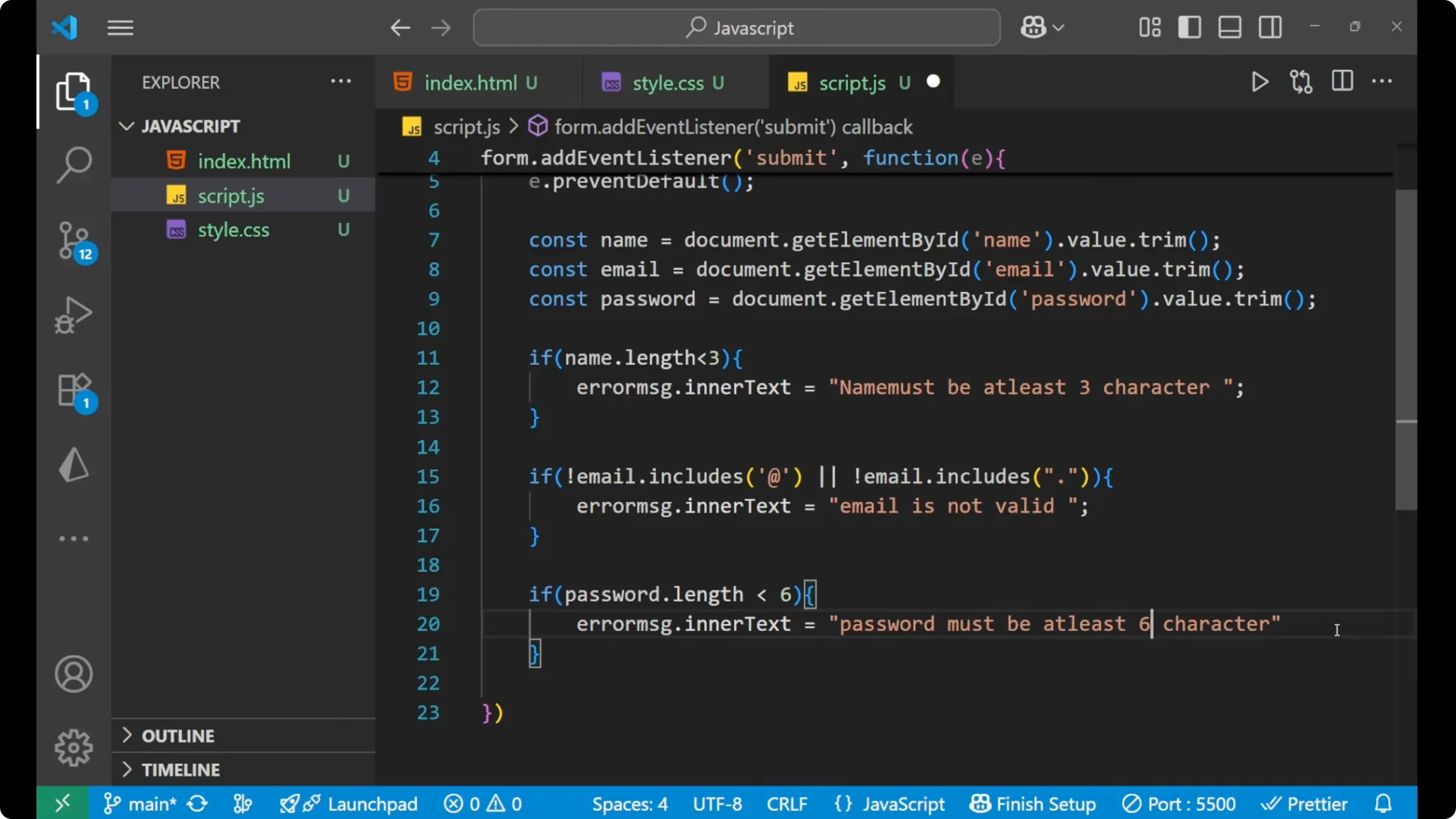Open Accounts icon in activity bar
This screenshot has height=819, width=1456.
pyautogui.click(x=74, y=674)
